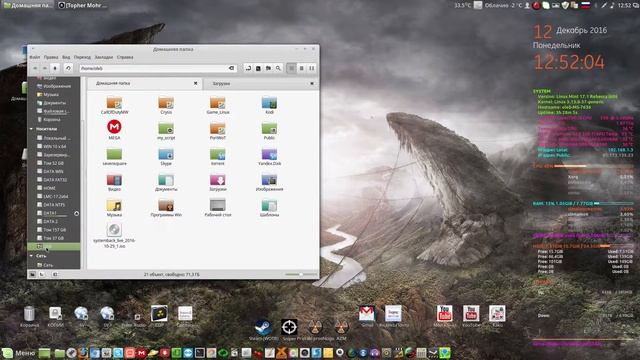Screen dimensions: 640x360
Task: Open terminal here toolbar icon
Action: [x=258, y=68]
